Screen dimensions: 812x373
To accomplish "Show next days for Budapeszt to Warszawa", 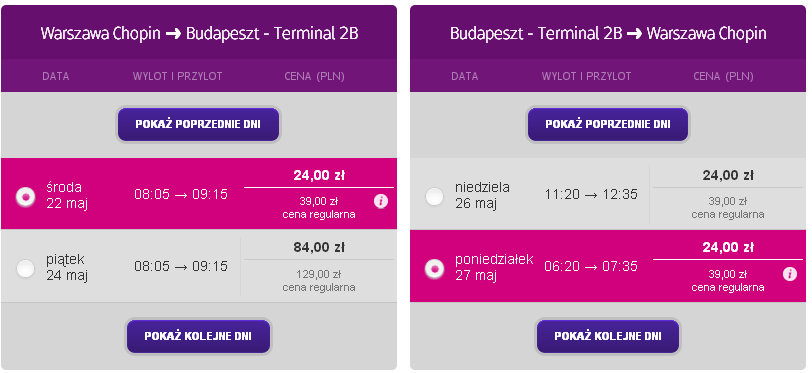I will pyautogui.click(x=608, y=336).
